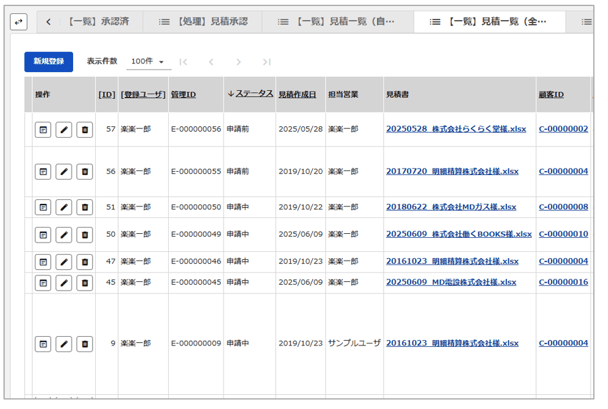Delete the record with ID 9

point(85,344)
